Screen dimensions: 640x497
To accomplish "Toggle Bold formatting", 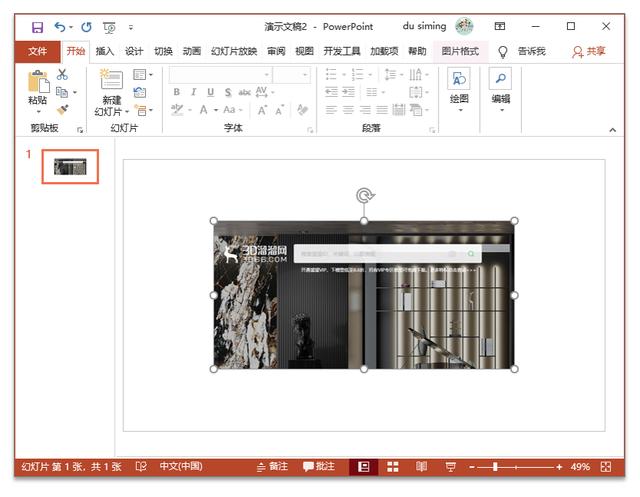I will pos(176,92).
